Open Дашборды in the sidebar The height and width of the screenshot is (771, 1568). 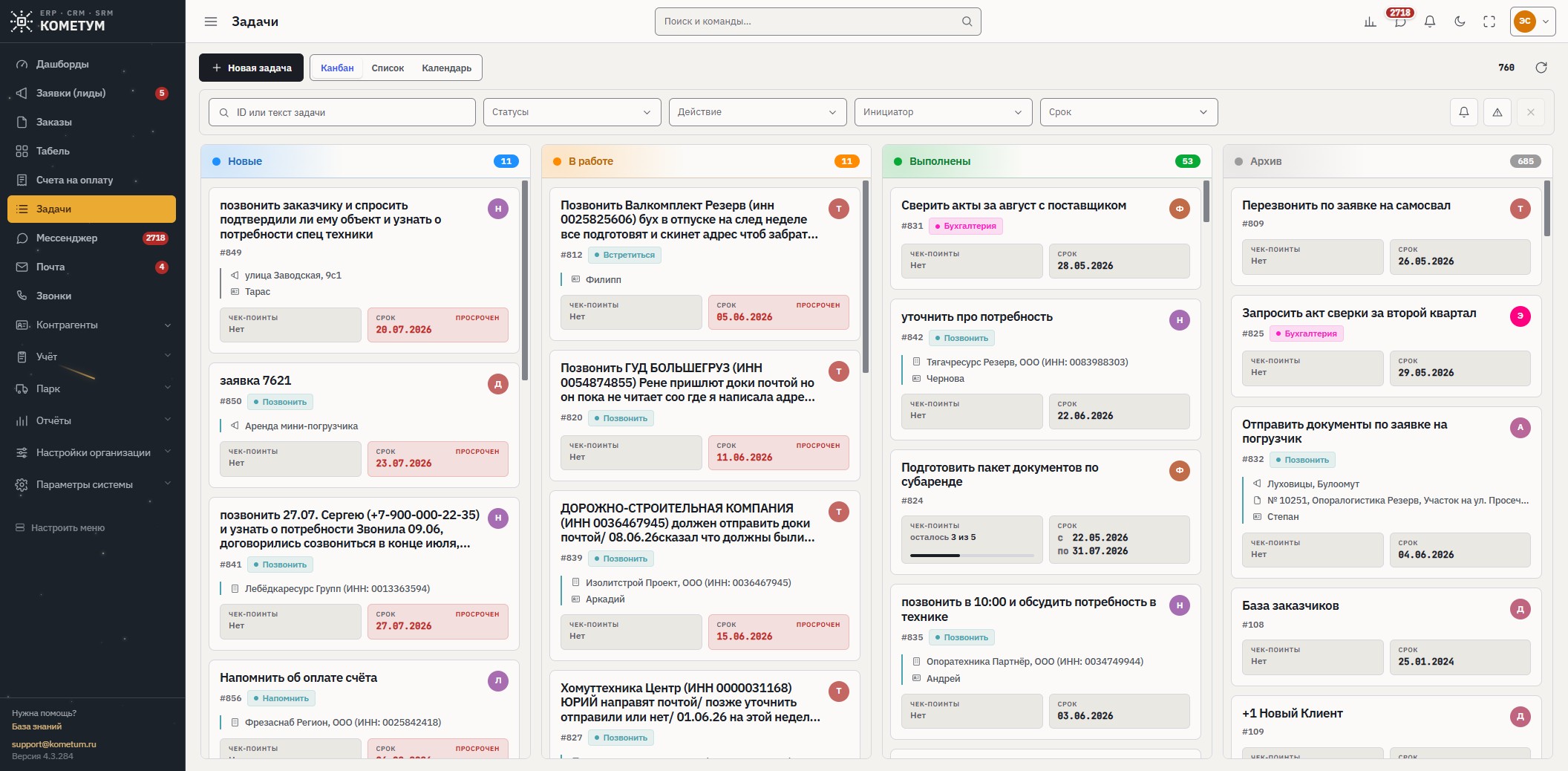click(x=91, y=64)
